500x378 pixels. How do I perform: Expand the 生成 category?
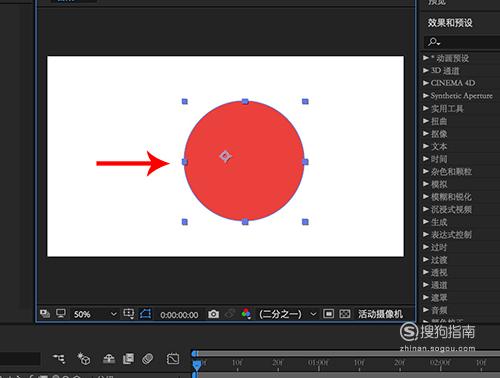point(426,222)
